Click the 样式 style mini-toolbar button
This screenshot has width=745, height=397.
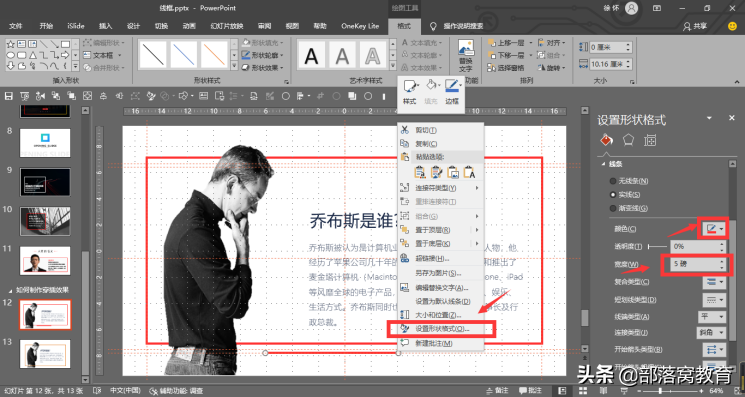[410, 92]
